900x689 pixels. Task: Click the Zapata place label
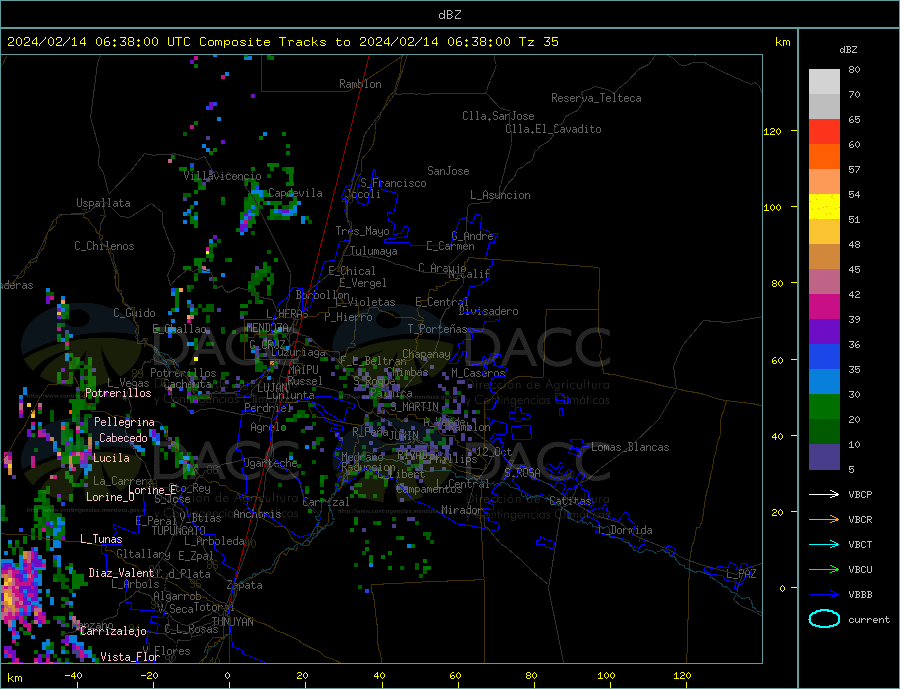[245, 585]
